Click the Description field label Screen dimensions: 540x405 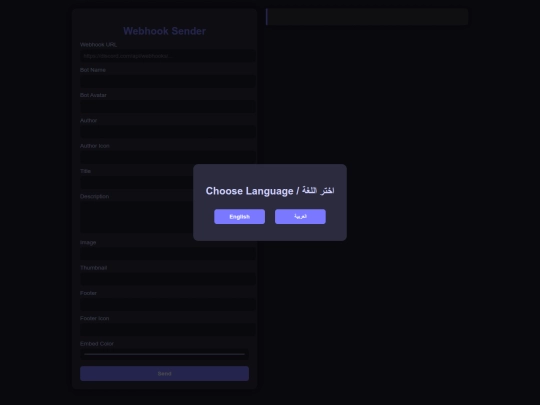point(94,196)
